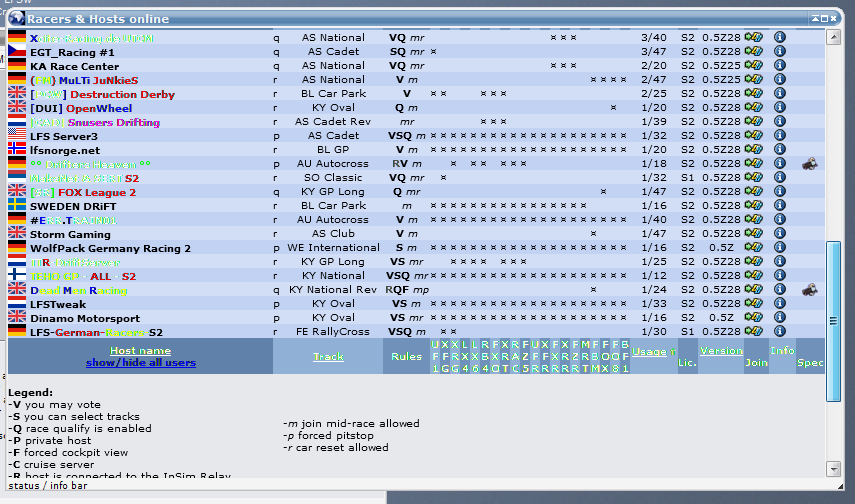
Task: Click the Join column header
Action: click(756, 363)
